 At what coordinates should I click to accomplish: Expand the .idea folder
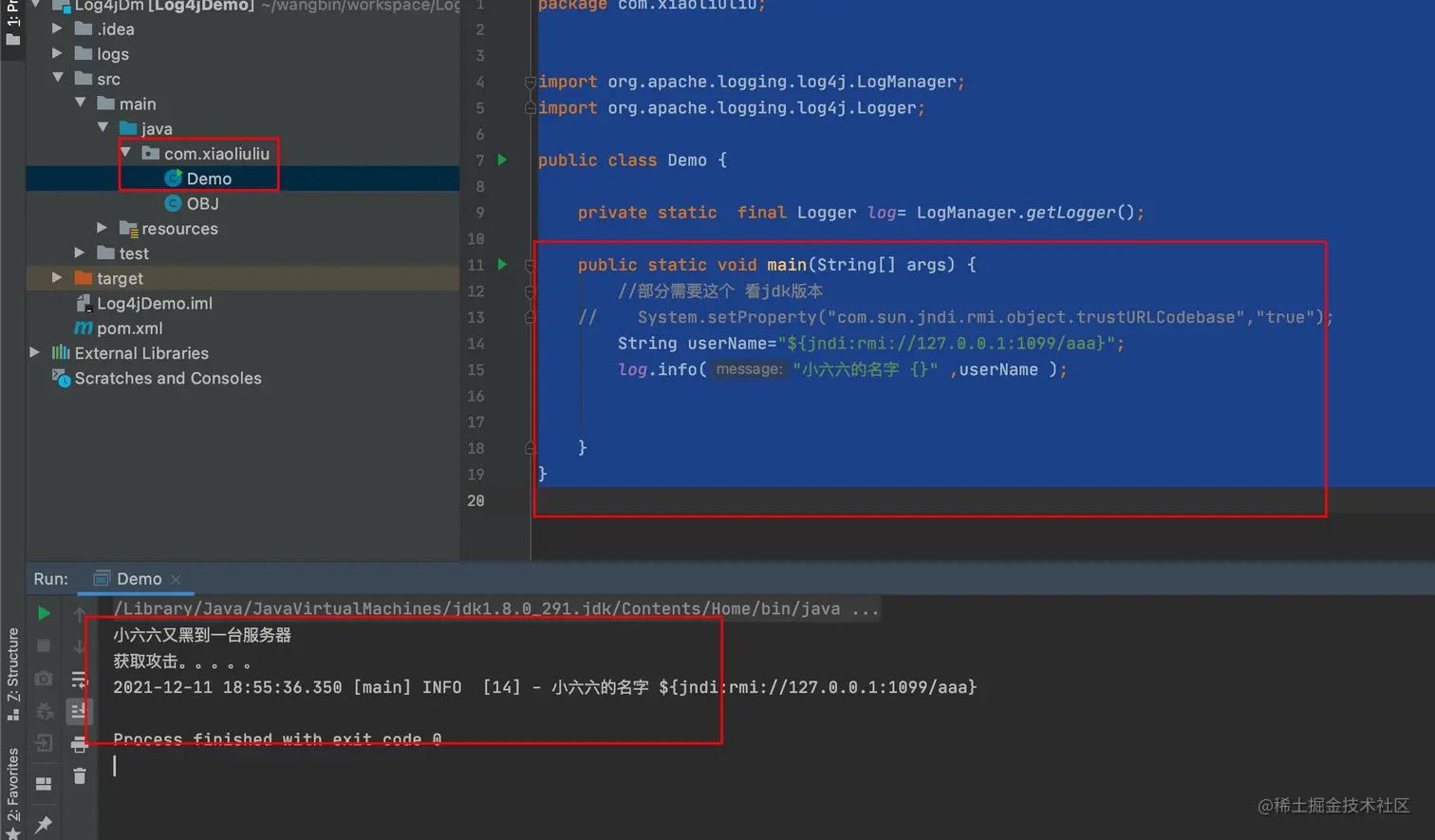tap(57, 29)
